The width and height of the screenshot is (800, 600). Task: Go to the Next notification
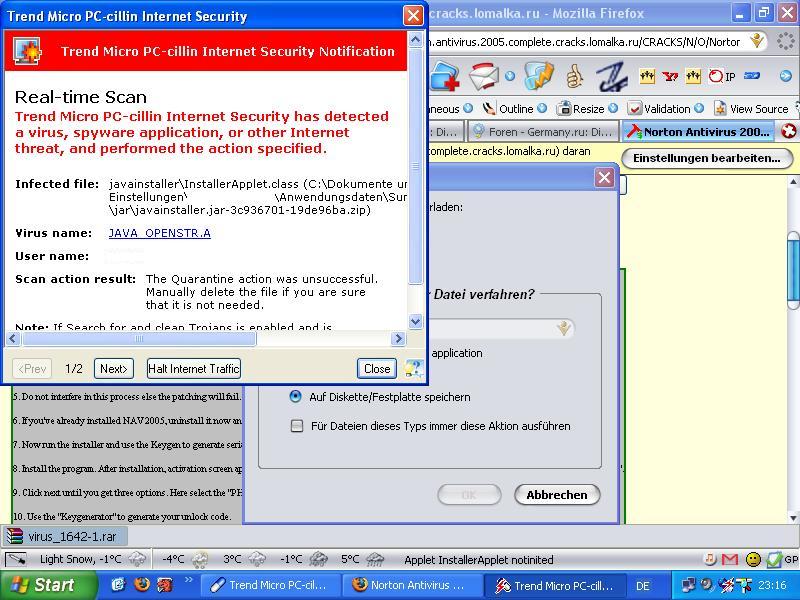114,368
